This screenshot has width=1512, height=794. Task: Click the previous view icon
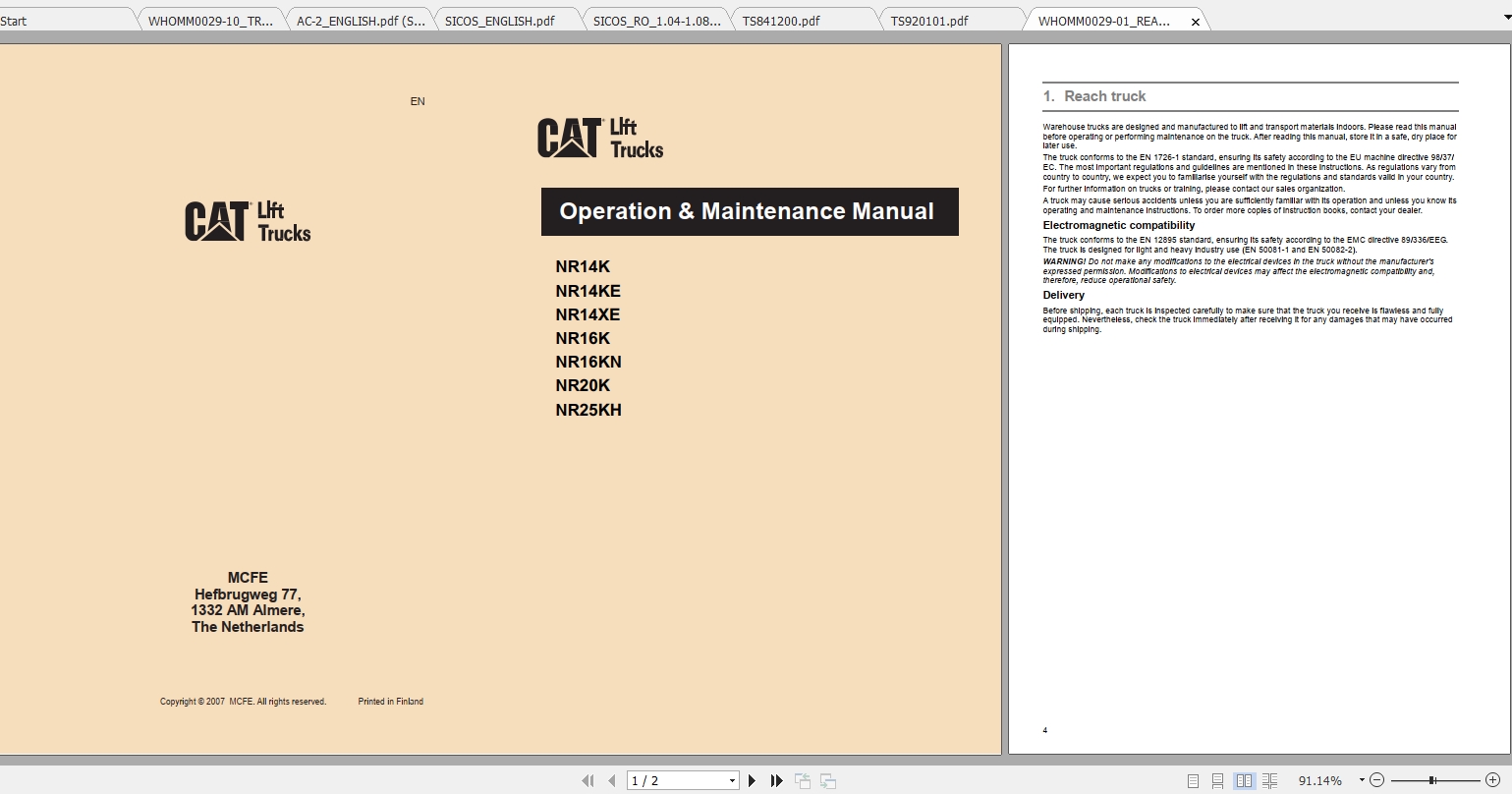[803, 780]
